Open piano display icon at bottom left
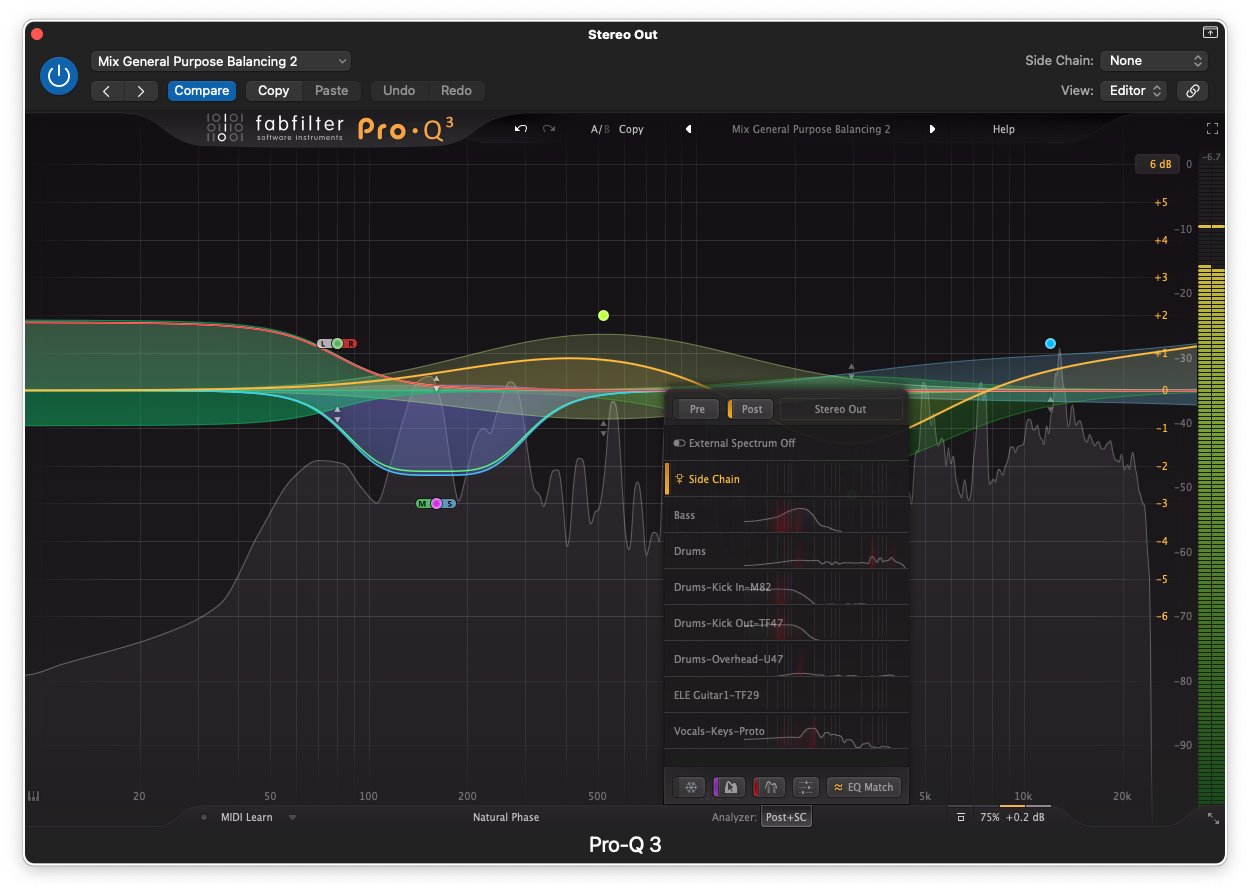The width and height of the screenshot is (1250, 893). click(33, 796)
